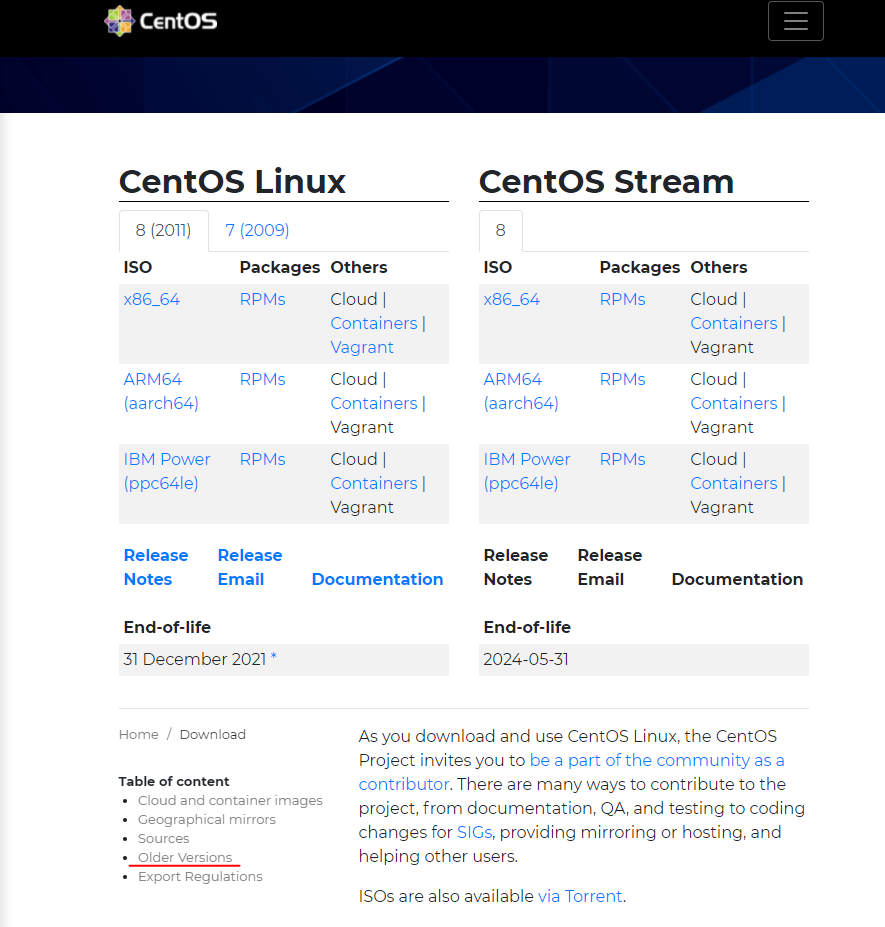Viewport: 885px width, 927px height.
Task: Open the hamburger navigation menu
Action: tap(795, 21)
